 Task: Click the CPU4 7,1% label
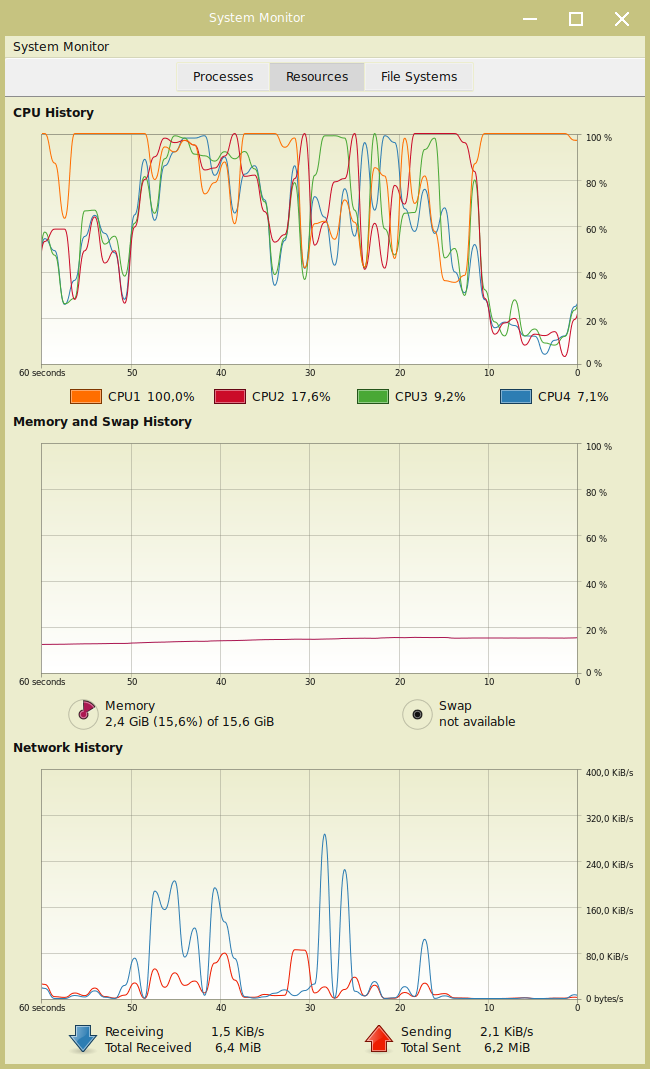(x=573, y=396)
